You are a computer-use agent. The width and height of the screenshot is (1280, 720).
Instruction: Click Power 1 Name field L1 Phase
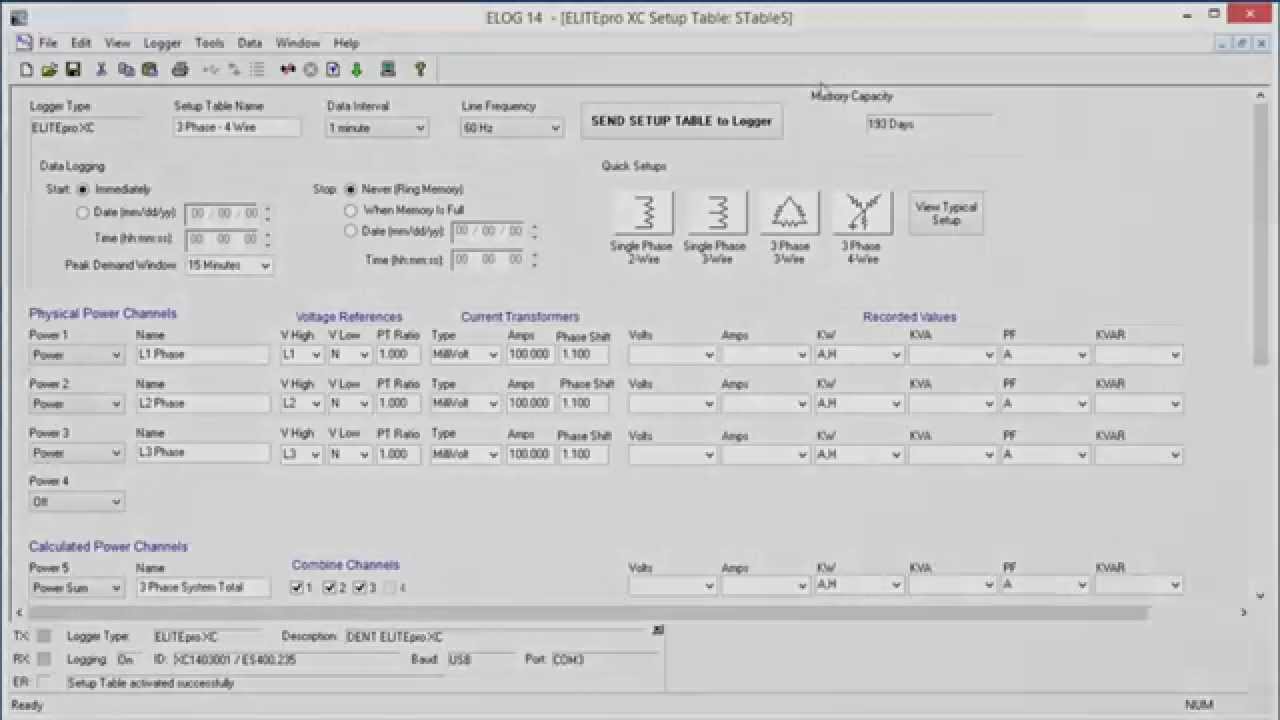click(x=203, y=355)
